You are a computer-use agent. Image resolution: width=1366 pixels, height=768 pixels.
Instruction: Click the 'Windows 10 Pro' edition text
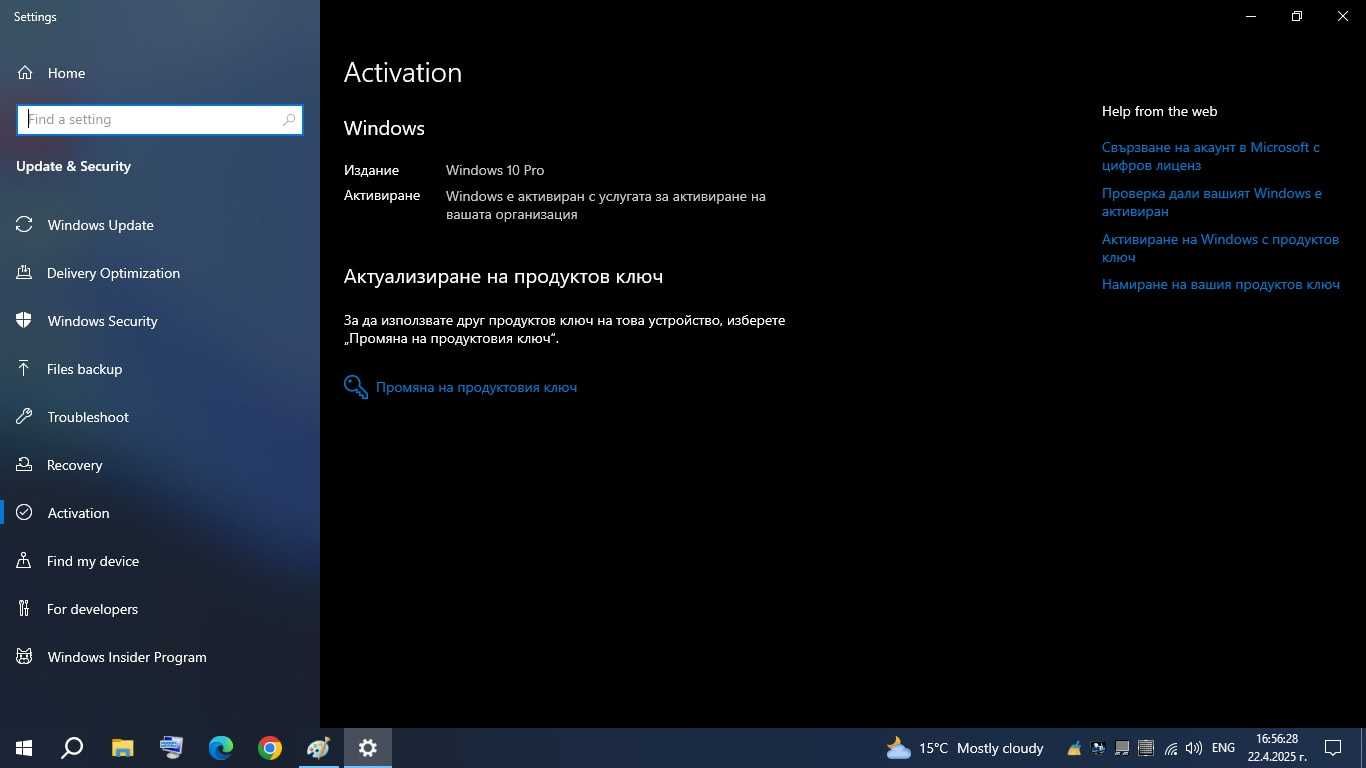point(495,170)
